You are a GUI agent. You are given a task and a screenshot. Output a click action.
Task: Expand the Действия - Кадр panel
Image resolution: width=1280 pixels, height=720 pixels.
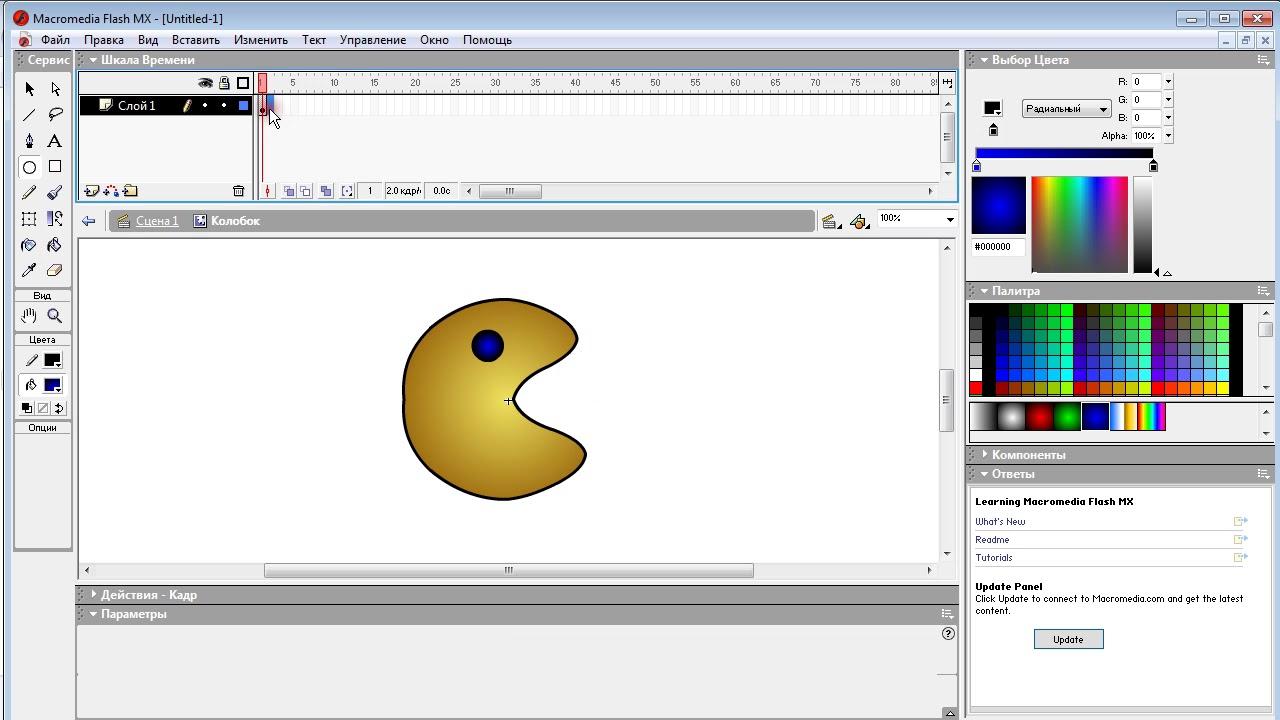tap(94, 595)
